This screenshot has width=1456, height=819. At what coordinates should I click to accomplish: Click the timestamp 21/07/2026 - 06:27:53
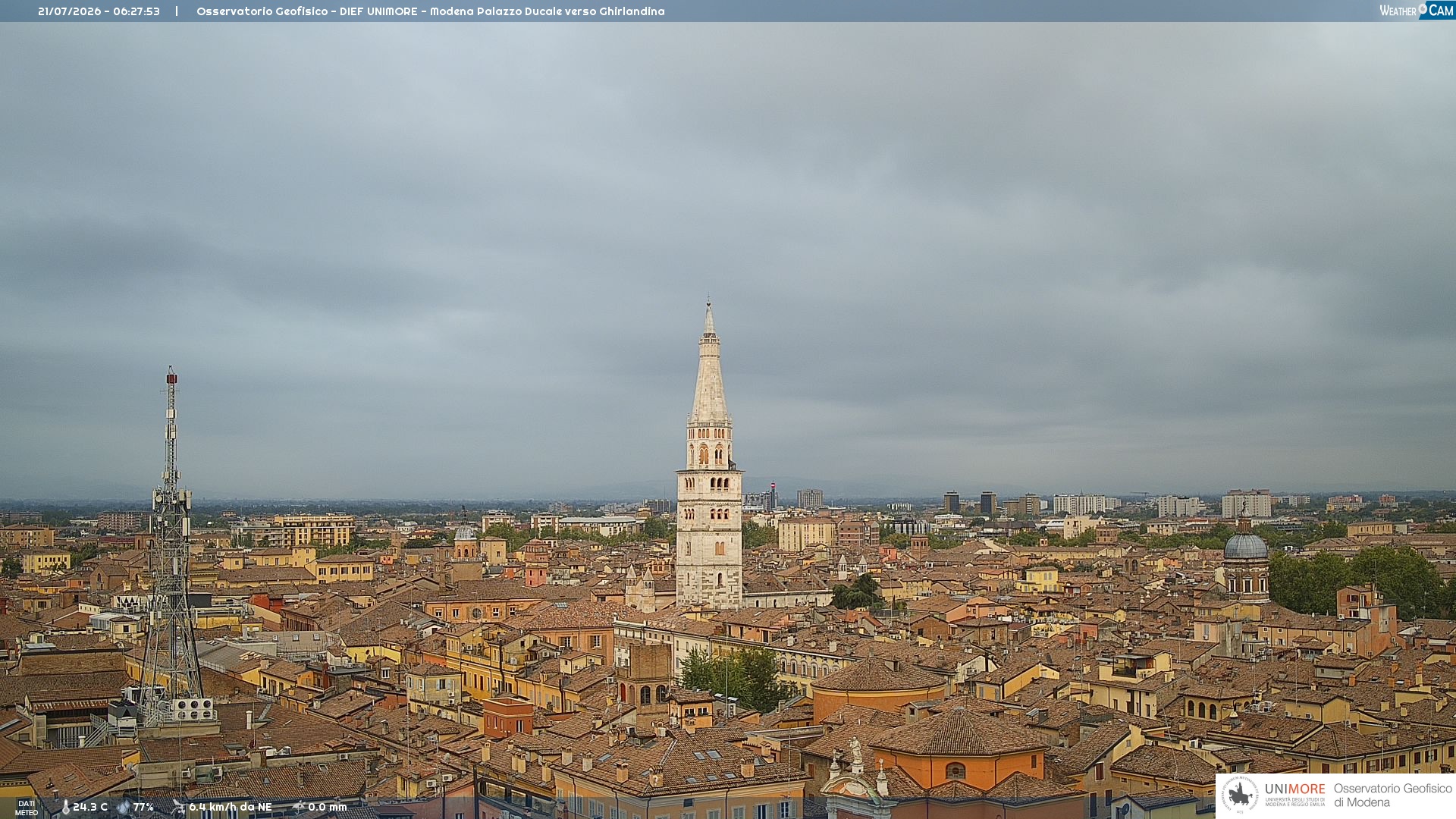pyautogui.click(x=99, y=11)
